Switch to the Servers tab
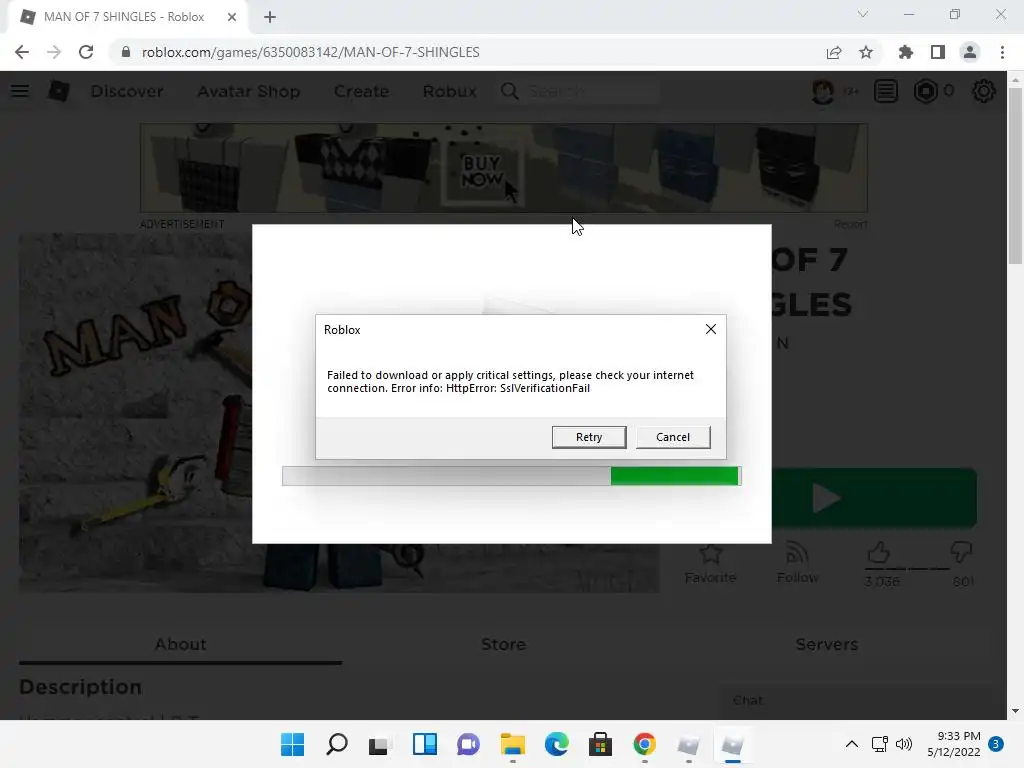Viewport: 1024px width, 768px height. point(826,645)
